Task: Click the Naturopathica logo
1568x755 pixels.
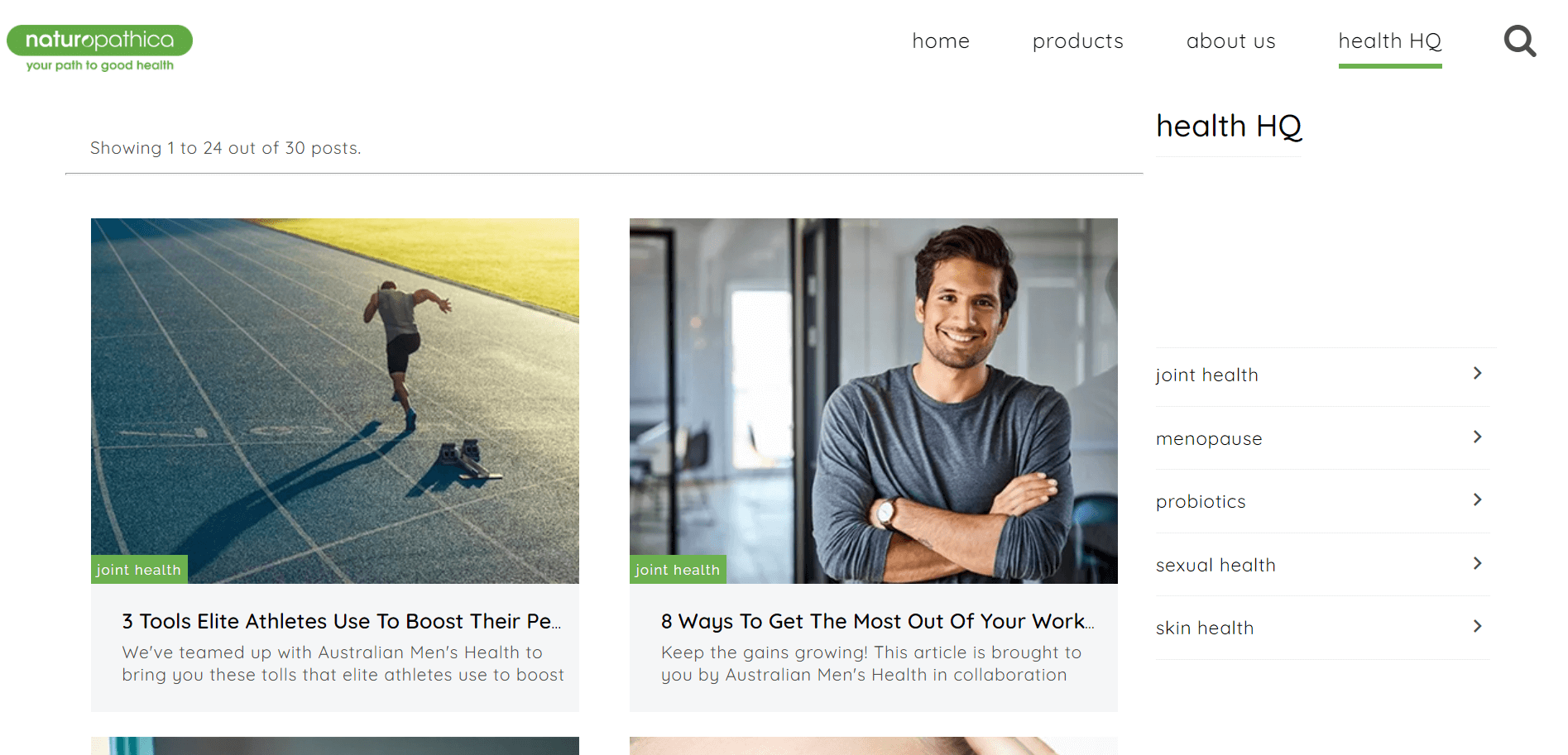Action: 100,48
